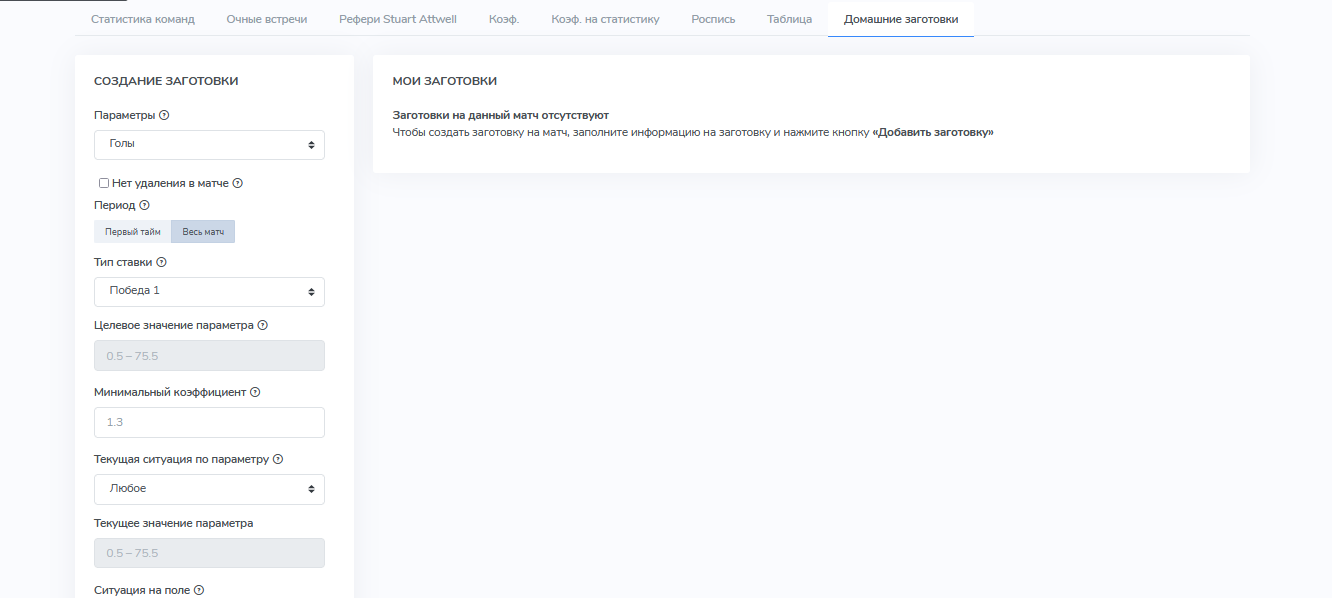Click help icon next to Тип ставки
Viewport: 1332px width, 598px height.
[x=162, y=262]
